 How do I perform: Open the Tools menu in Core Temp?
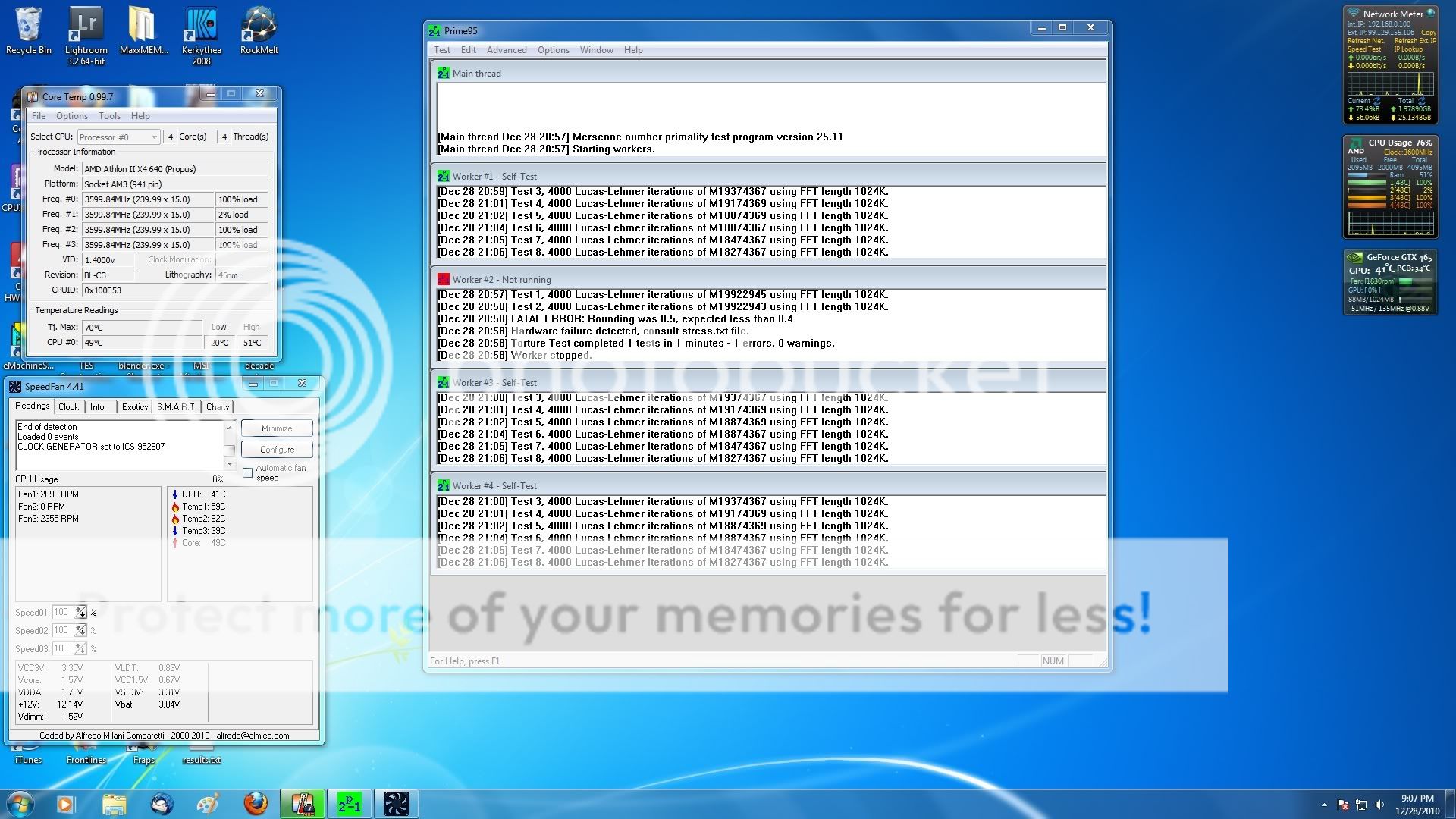click(109, 116)
